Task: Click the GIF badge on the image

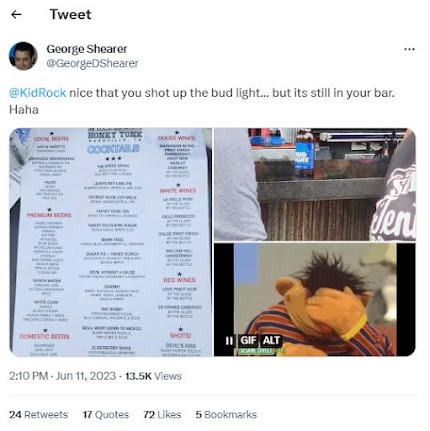Action: click(x=248, y=340)
